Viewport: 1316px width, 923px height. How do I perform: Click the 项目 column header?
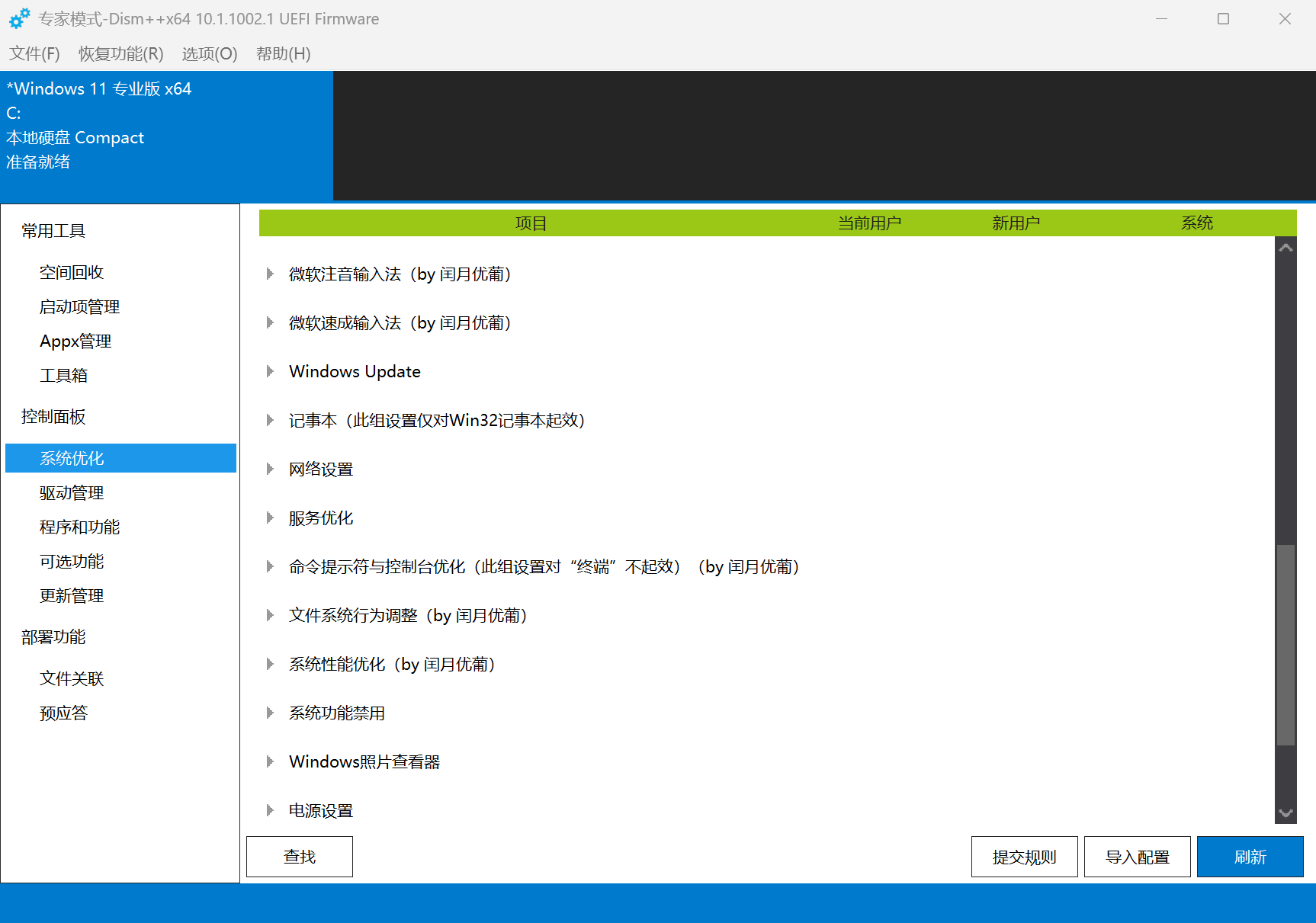coord(531,223)
